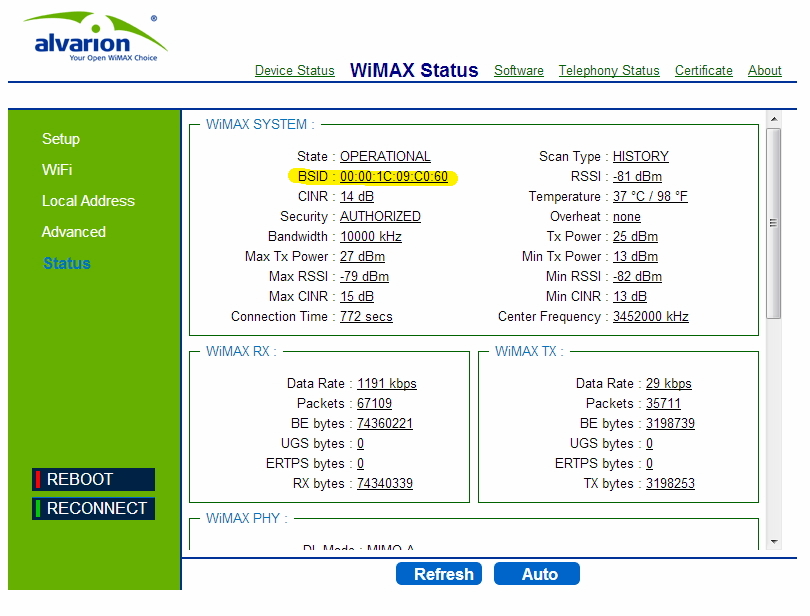Click the TX Data Rate value 29 kbps
This screenshot has width=810, height=616.
click(x=669, y=383)
